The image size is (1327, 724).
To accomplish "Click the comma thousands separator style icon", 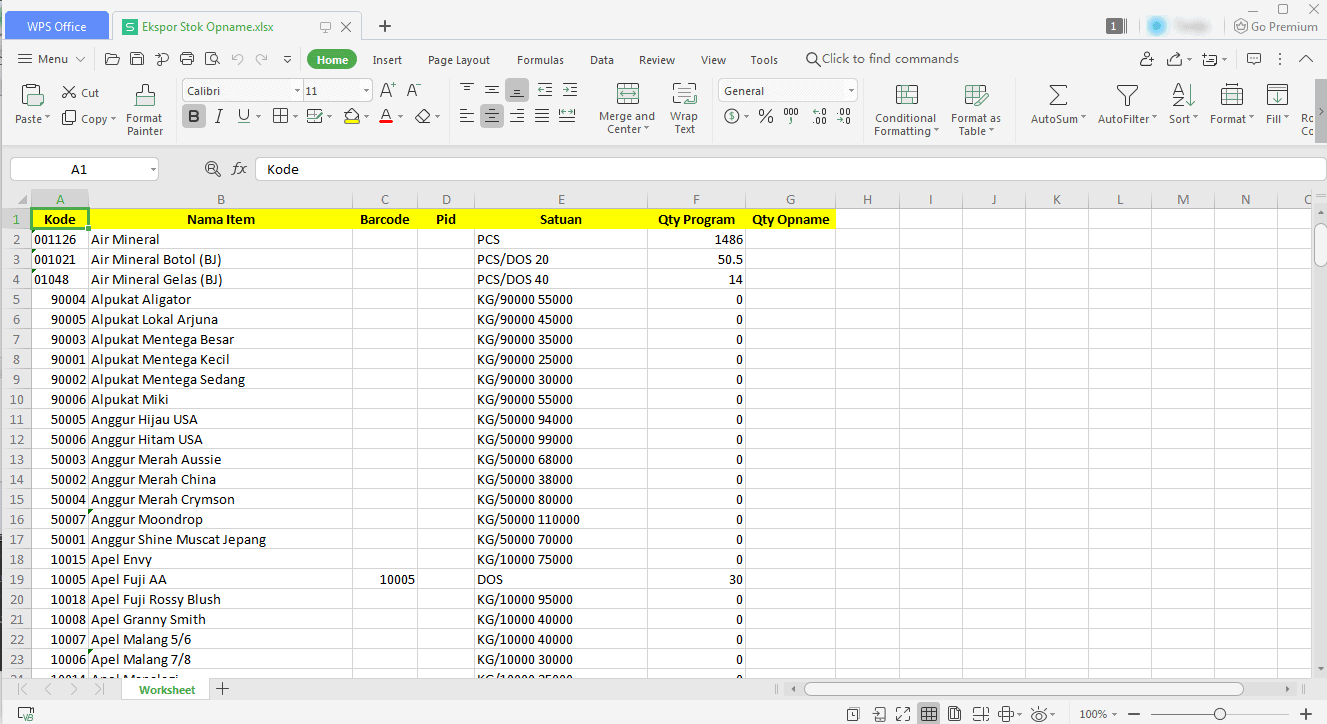I will 791,117.
